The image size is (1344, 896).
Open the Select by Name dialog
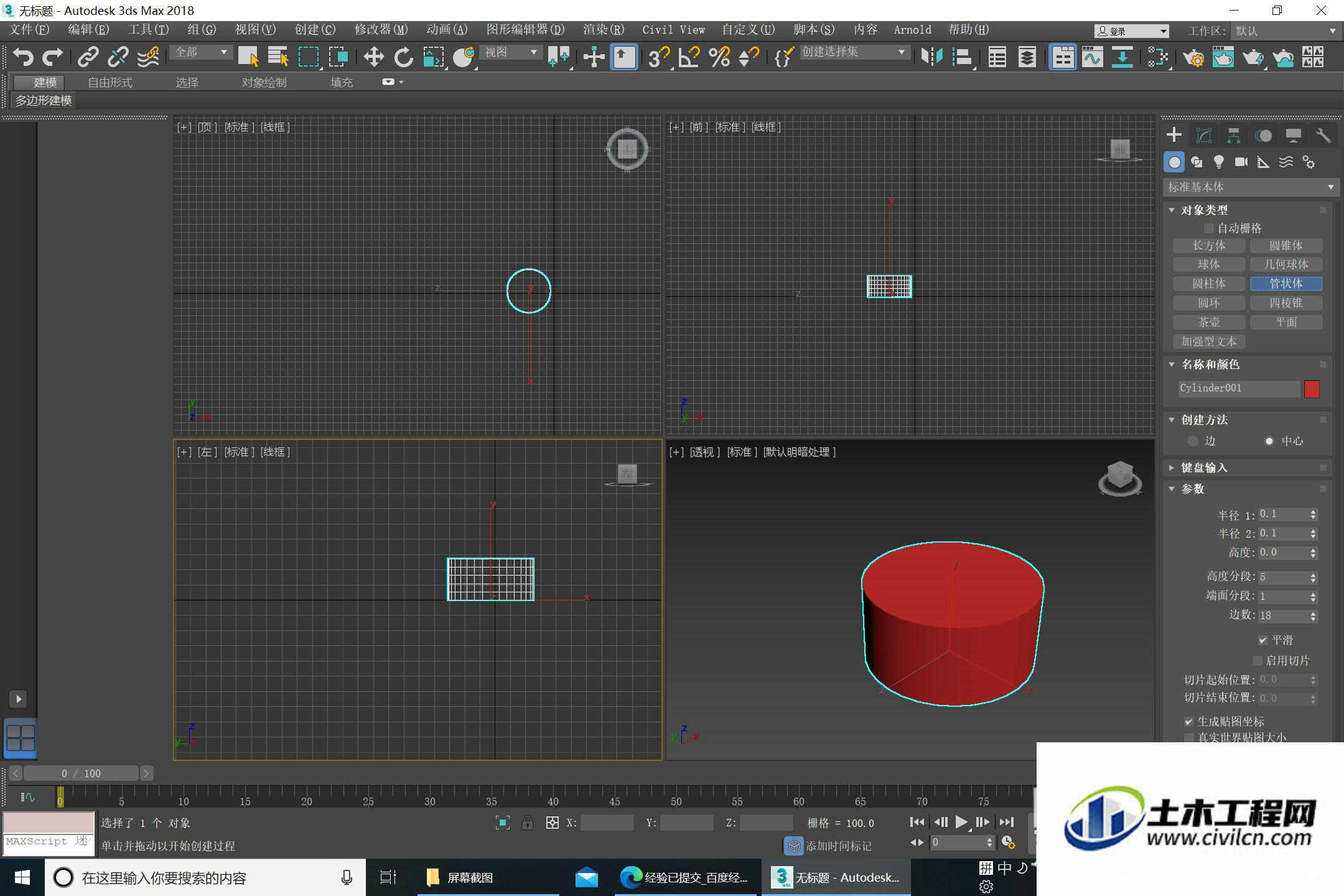tap(278, 57)
